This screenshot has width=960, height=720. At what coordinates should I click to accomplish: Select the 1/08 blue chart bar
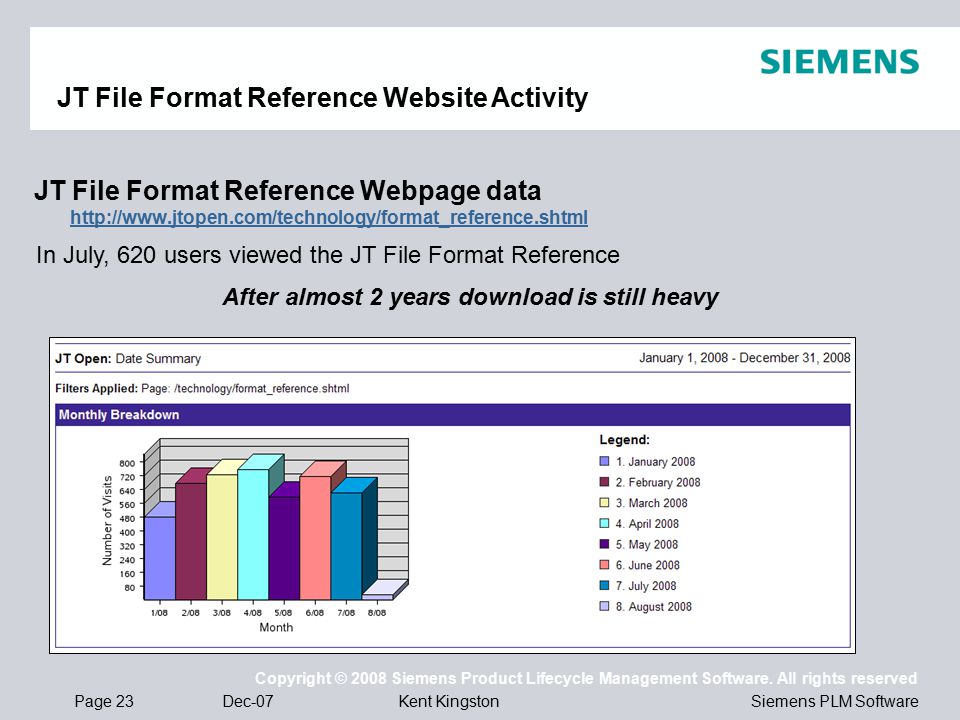point(159,558)
